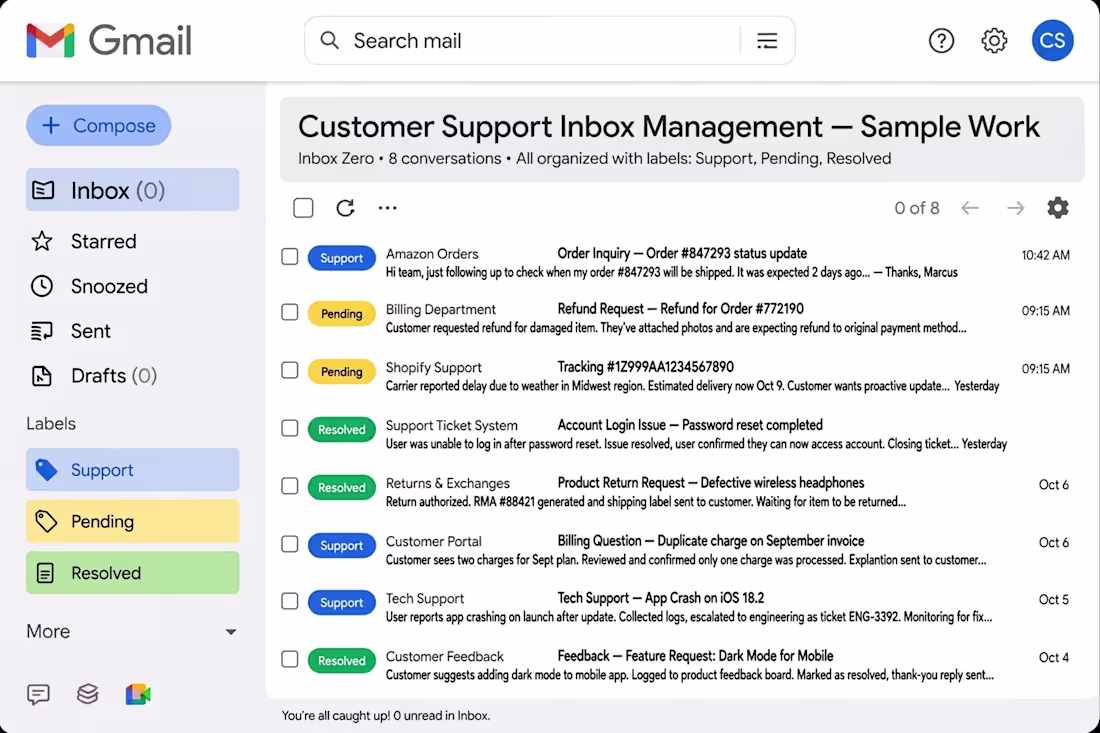Click Support tag on Tech Support email

[342, 603]
